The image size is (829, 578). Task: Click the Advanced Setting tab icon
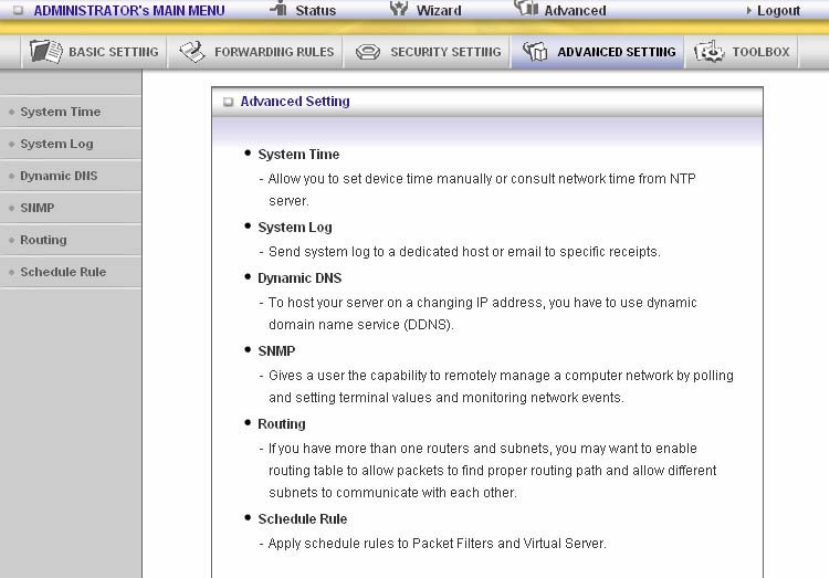[535, 52]
